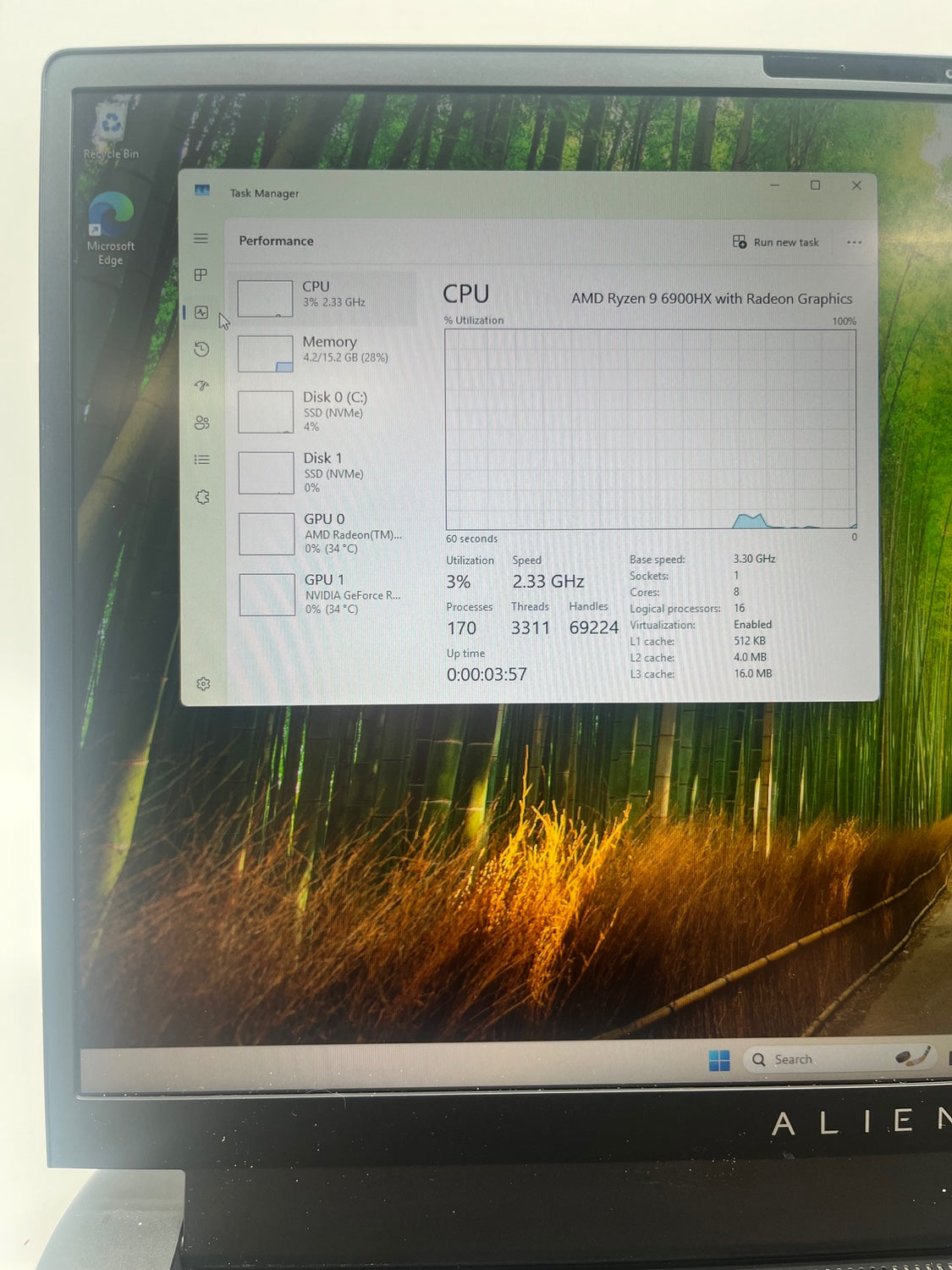Select the Performance page icon
The width and height of the screenshot is (952, 1270).
point(201,312)
